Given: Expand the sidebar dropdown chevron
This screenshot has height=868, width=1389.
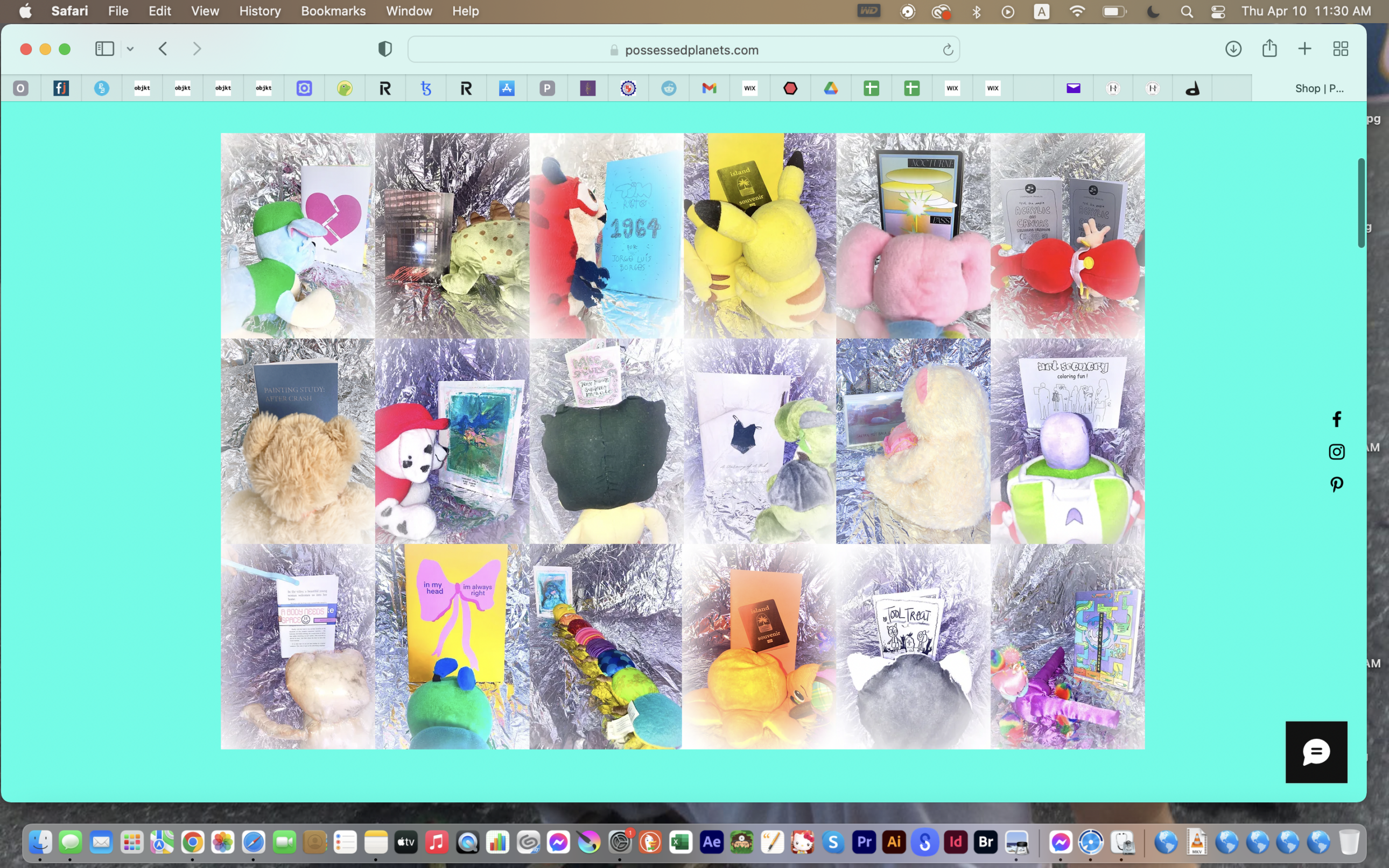Looking at the screenshot, I should pos(130,49).
